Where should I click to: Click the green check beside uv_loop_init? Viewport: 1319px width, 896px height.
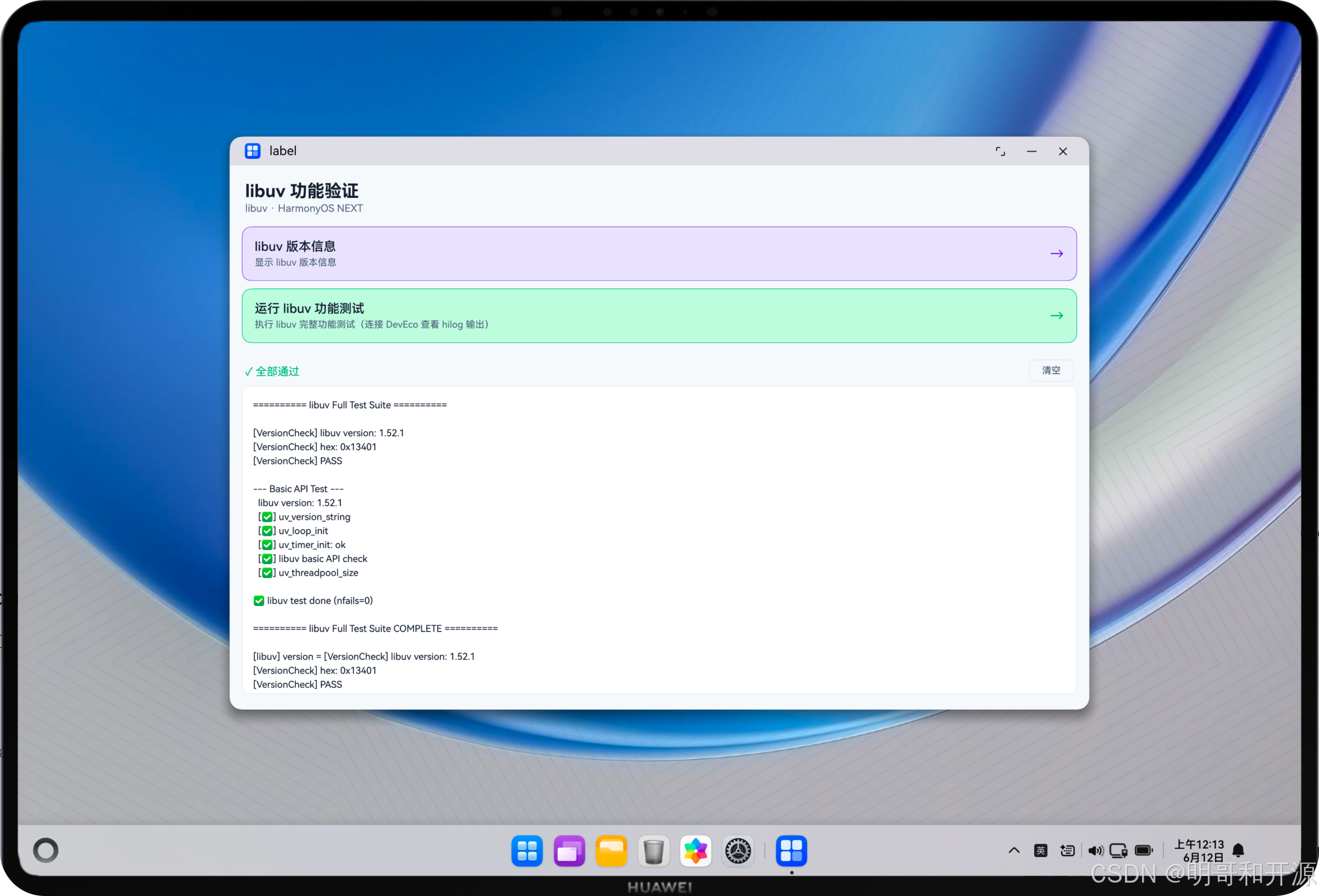[x=267, y=531]
